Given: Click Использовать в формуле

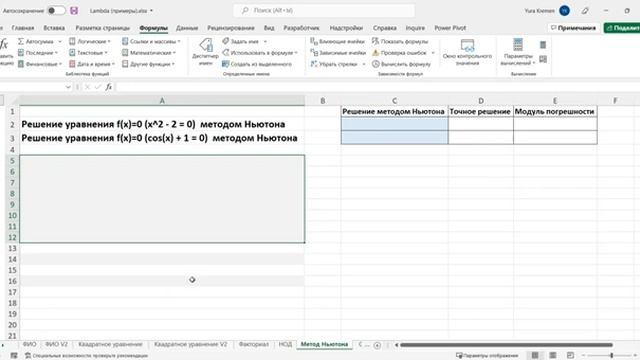Looking at the screenshot, I should pos(260,53).
